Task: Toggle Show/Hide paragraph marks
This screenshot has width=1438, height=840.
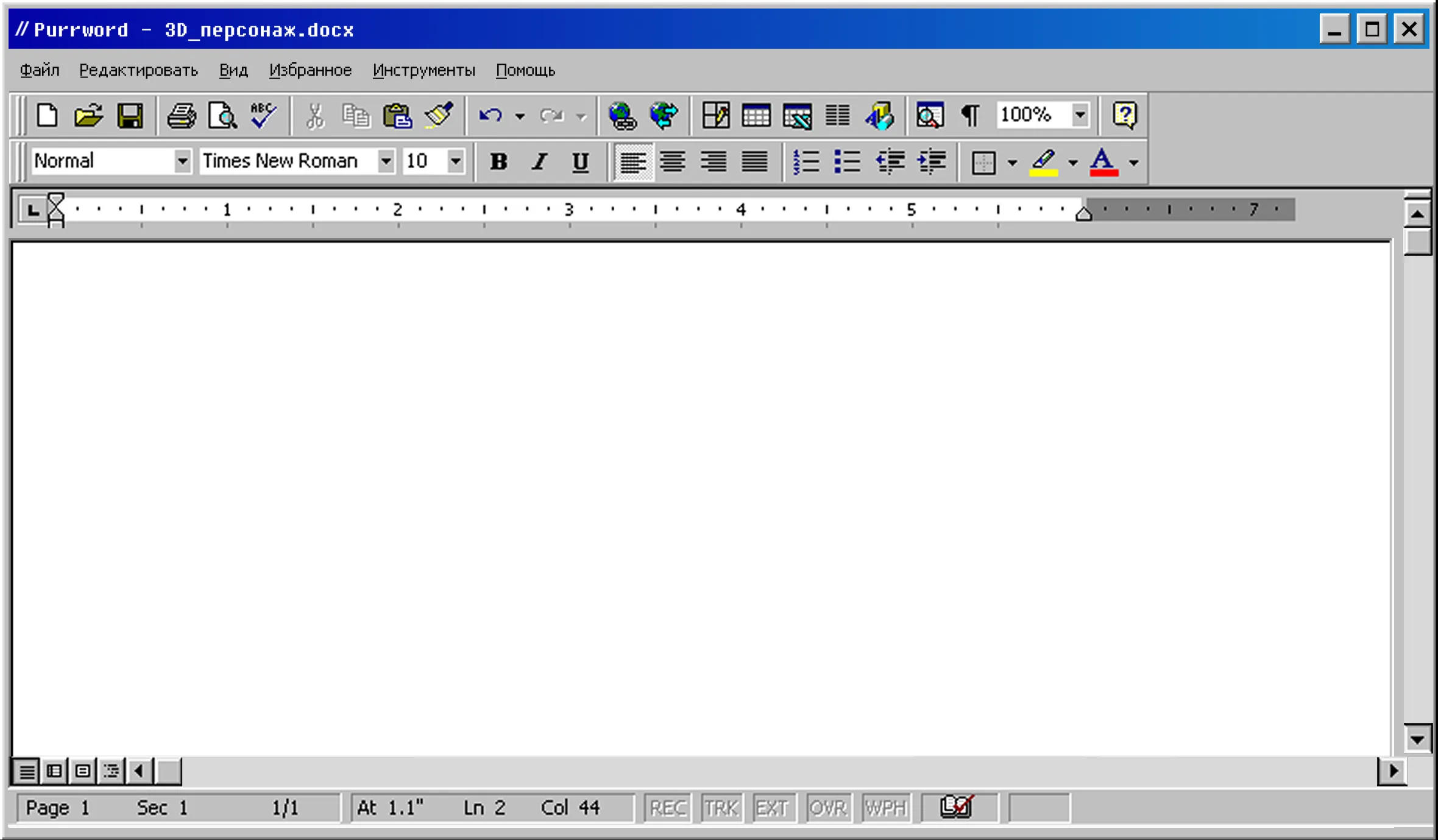Action: click(970, 115)
